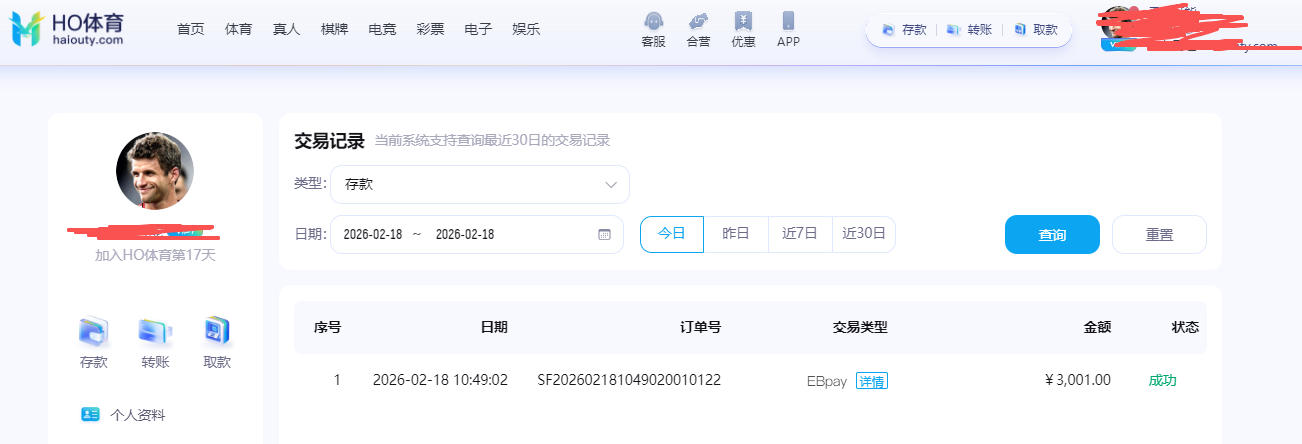Open the APP download phone icon

(788, 22)
